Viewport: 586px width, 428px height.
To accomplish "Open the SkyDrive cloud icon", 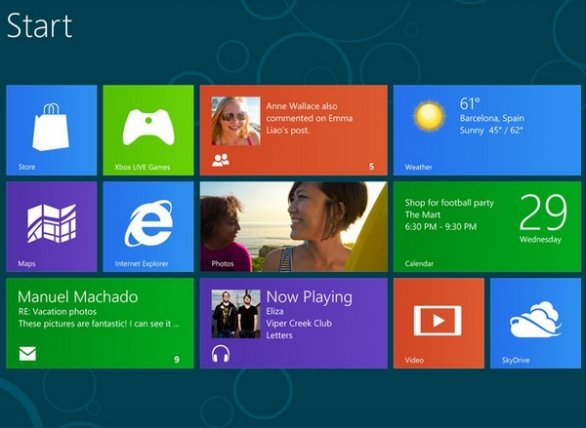I will (x=535, y=320).
